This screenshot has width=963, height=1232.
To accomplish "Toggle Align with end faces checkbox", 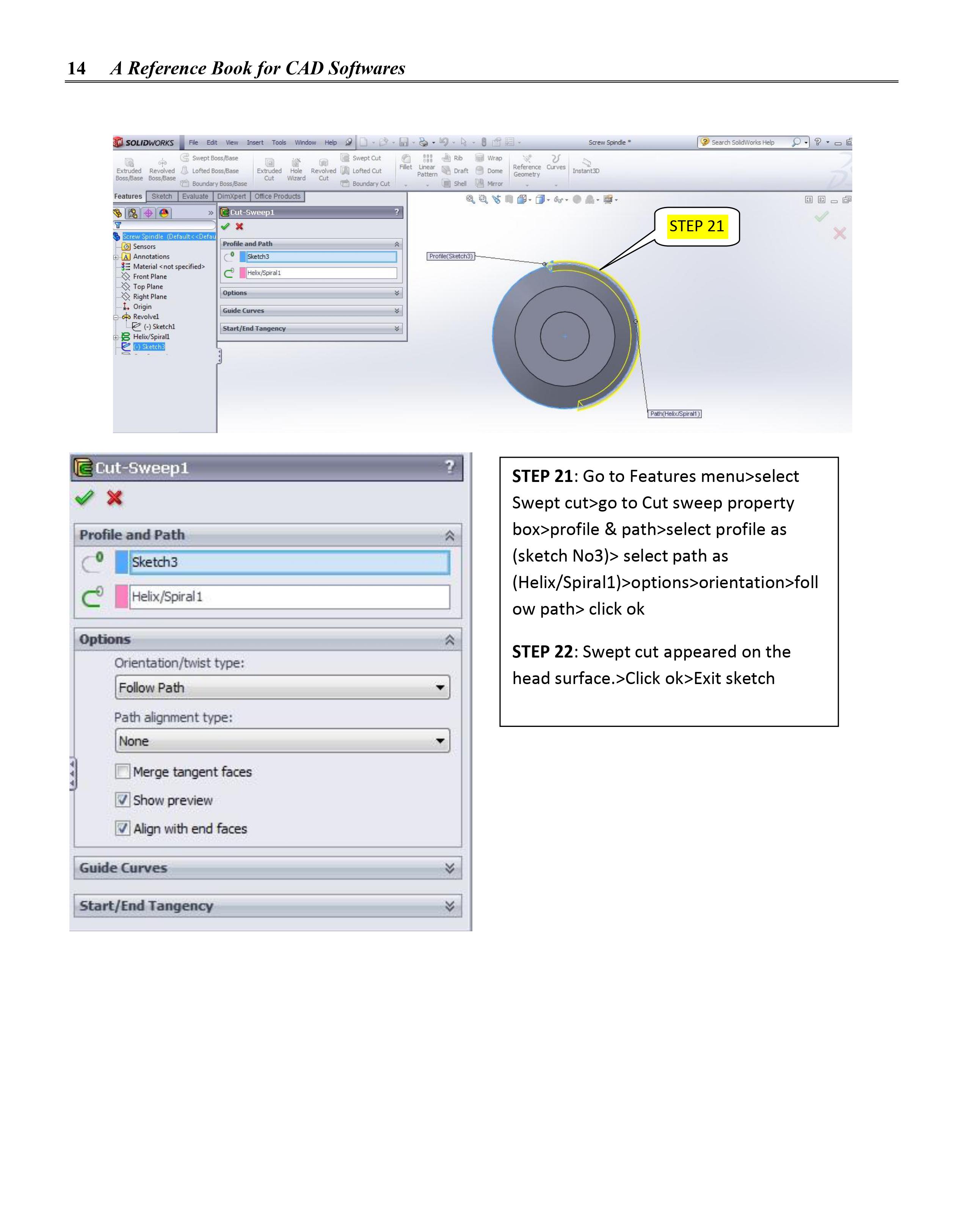I will [x=122, y=828].
